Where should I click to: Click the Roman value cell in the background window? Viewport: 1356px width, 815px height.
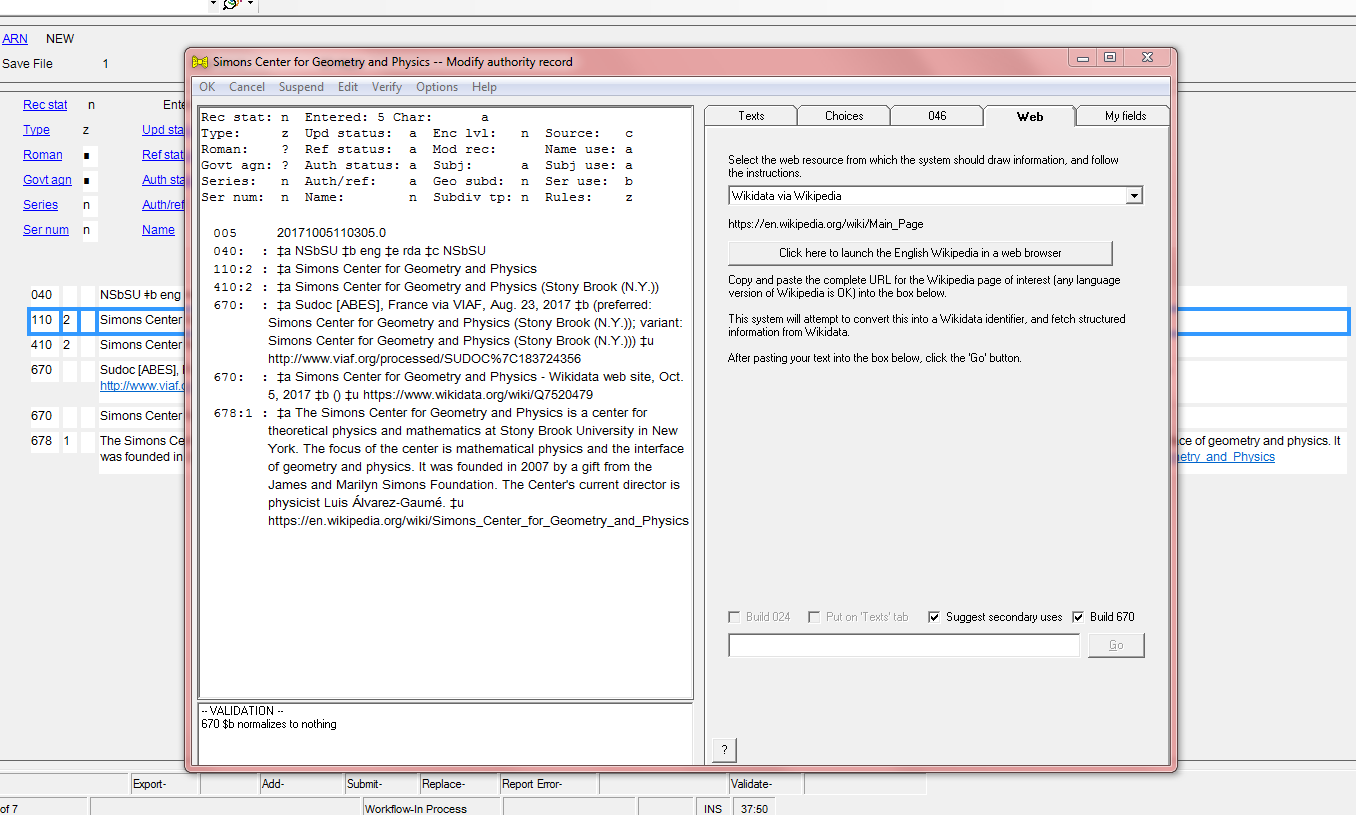point(88,156)
